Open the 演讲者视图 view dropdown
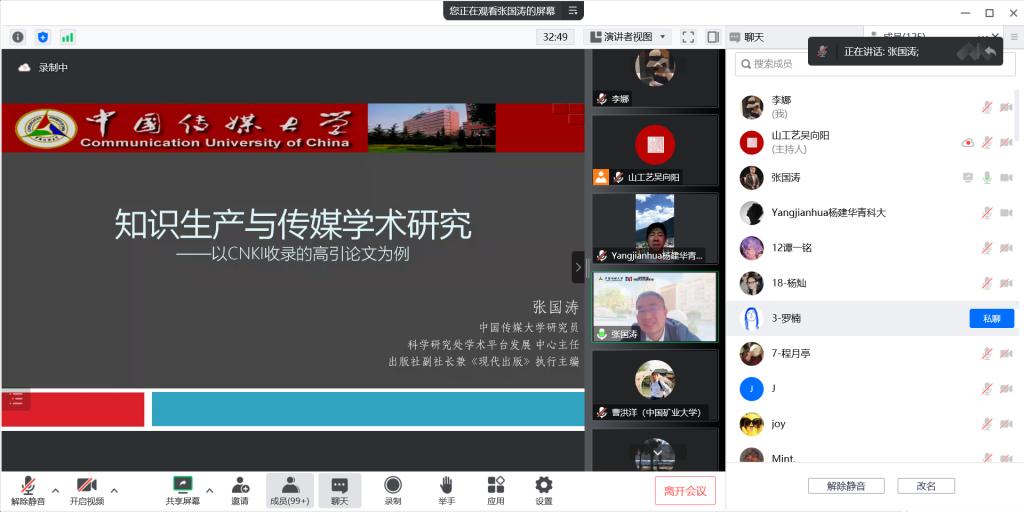The height and width of the screenshot is (512, 1024). pyautogui.click(x=626, y=37)
